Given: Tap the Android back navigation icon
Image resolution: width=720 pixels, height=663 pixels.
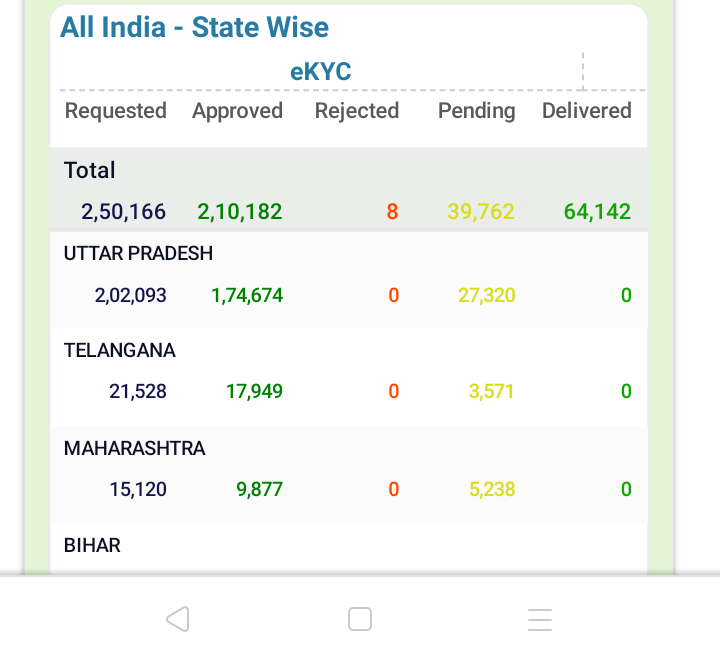Looking at the screenshot, I should click(x=178, y=619).
